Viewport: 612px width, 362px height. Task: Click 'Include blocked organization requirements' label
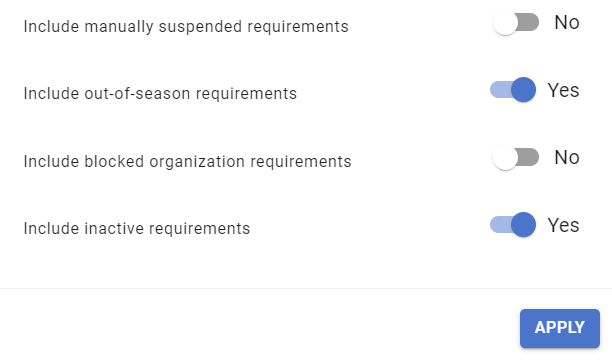(187, 162)
